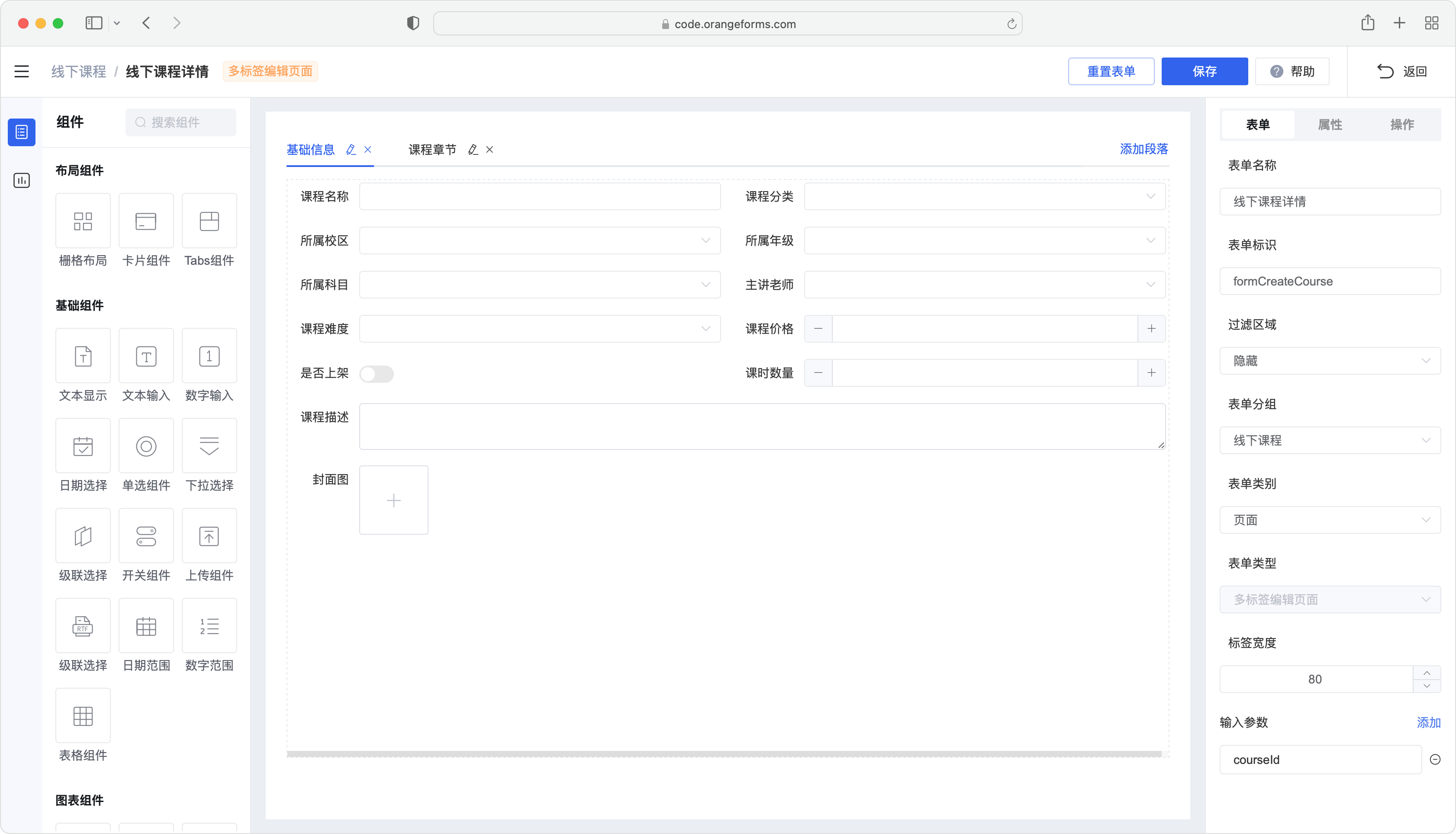Open the 所属科目 dropdown
Image resolution: width=1456 pixels, height=834 pixels.
540,285
